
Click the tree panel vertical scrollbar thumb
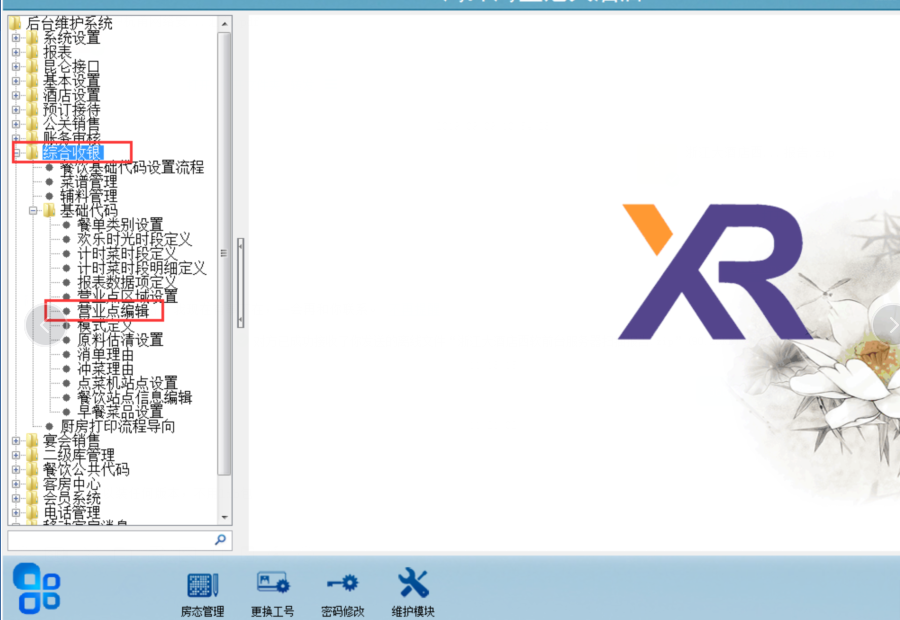[224, 253]
